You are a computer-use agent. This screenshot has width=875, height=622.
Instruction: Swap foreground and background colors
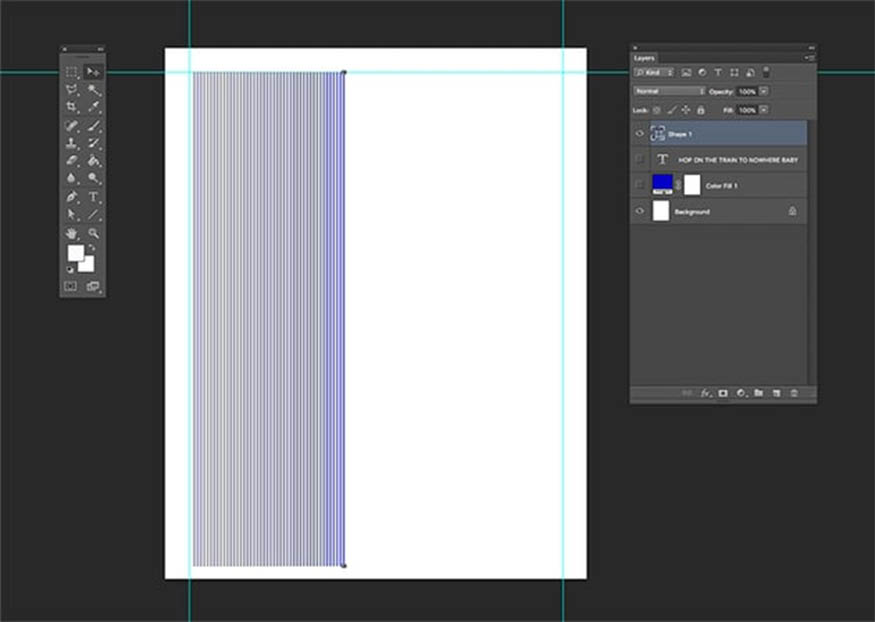pyautogui.click(x=92, y=248)
